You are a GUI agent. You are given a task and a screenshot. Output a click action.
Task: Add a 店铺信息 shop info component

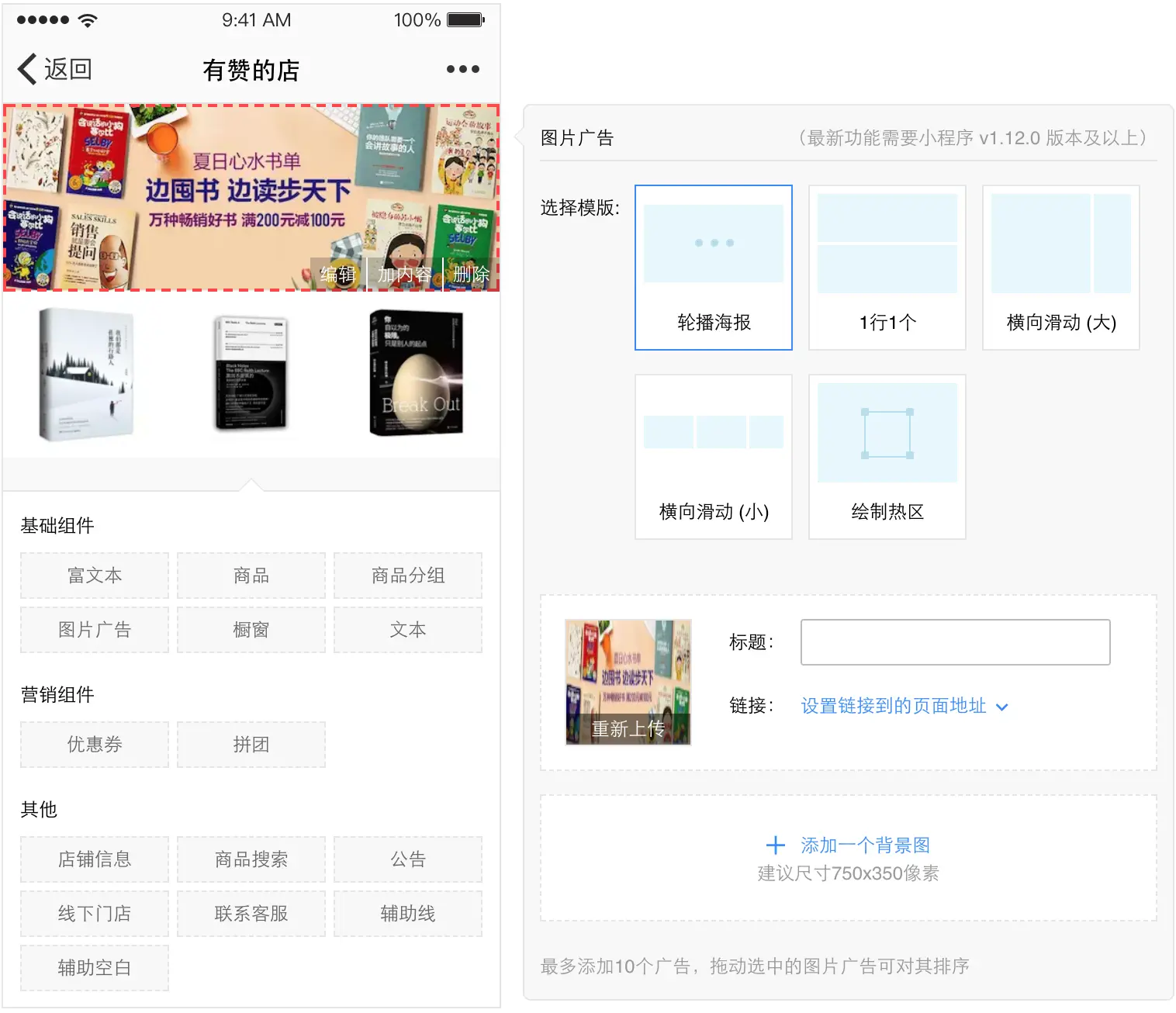pos(95,859)
